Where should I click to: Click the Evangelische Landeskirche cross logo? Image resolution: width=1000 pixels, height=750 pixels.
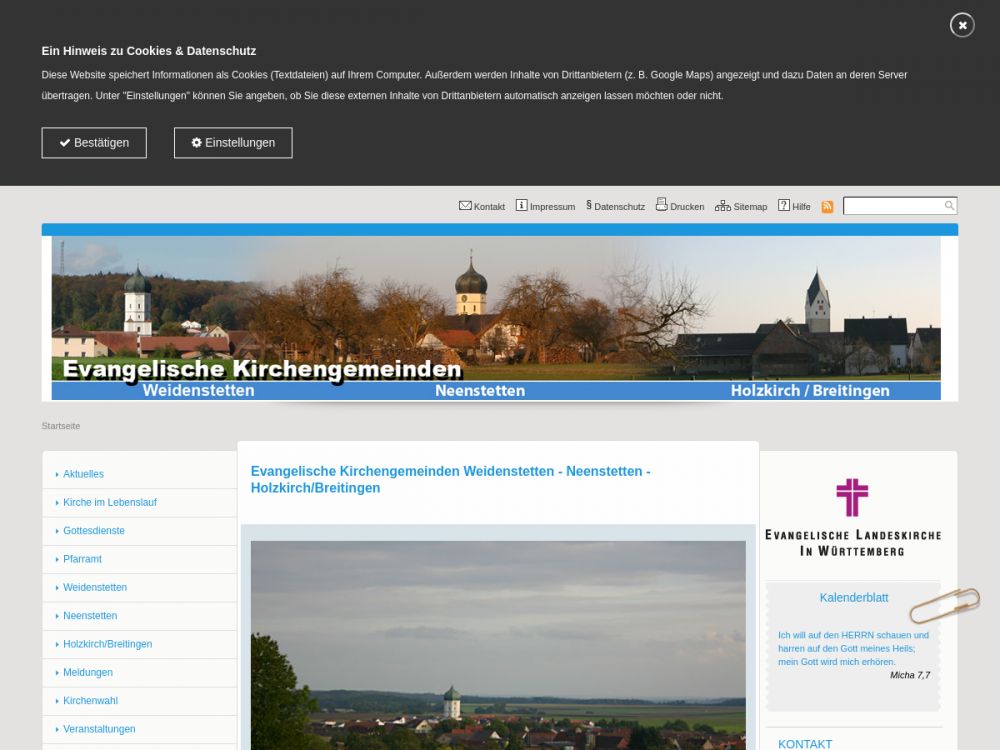click(x=852, y=497)
